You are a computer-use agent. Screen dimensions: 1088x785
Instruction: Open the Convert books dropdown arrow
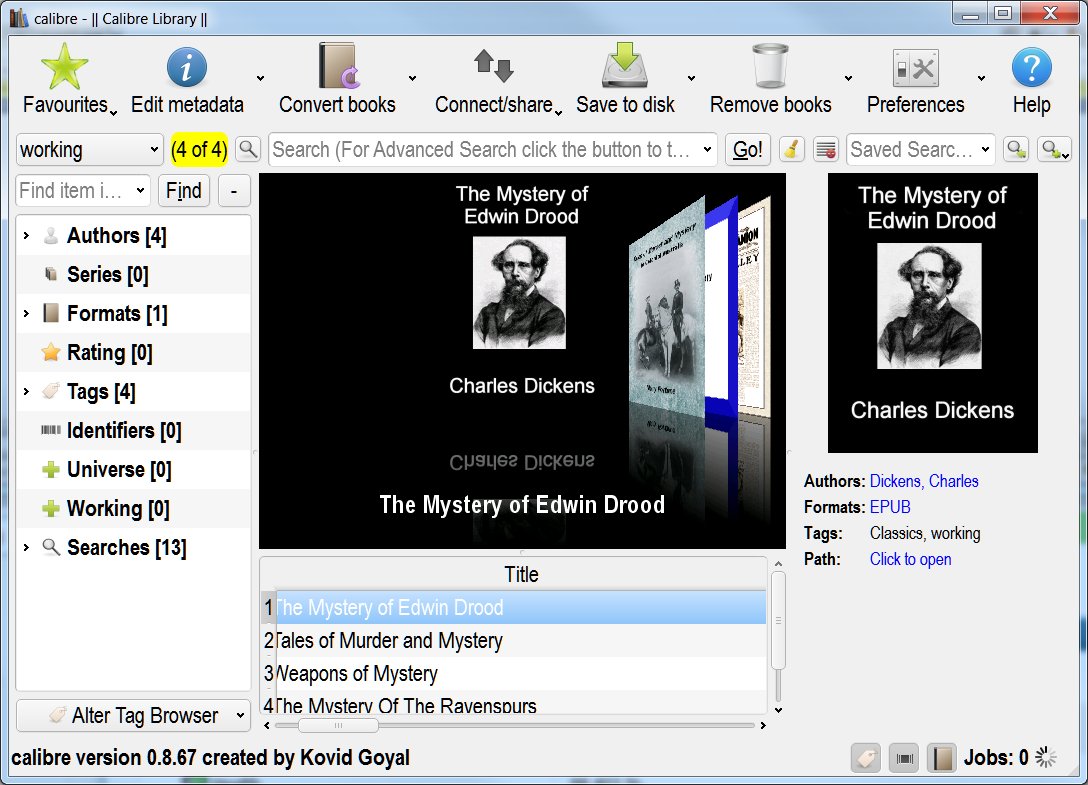(412, 78)
